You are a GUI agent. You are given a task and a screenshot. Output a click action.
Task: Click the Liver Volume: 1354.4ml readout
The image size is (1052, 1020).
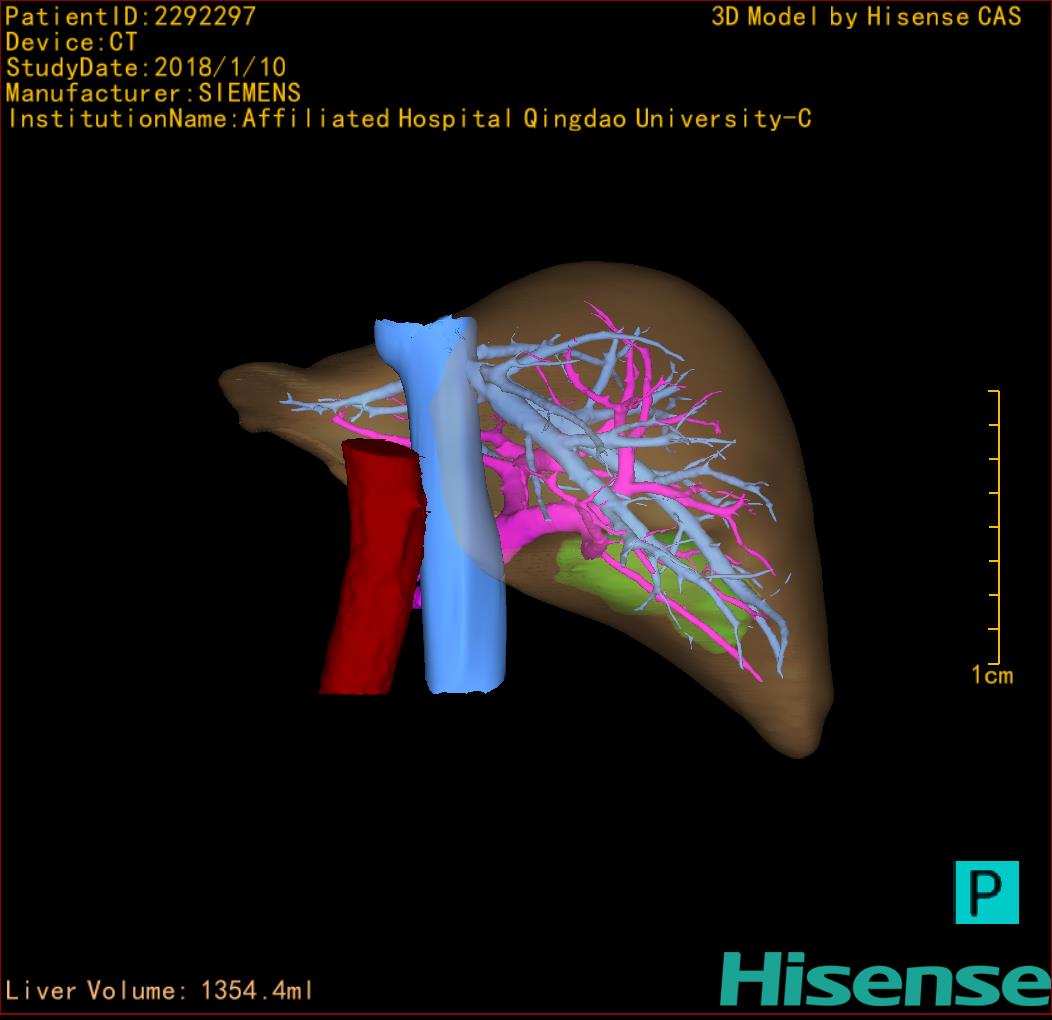[x=158, y=990]
